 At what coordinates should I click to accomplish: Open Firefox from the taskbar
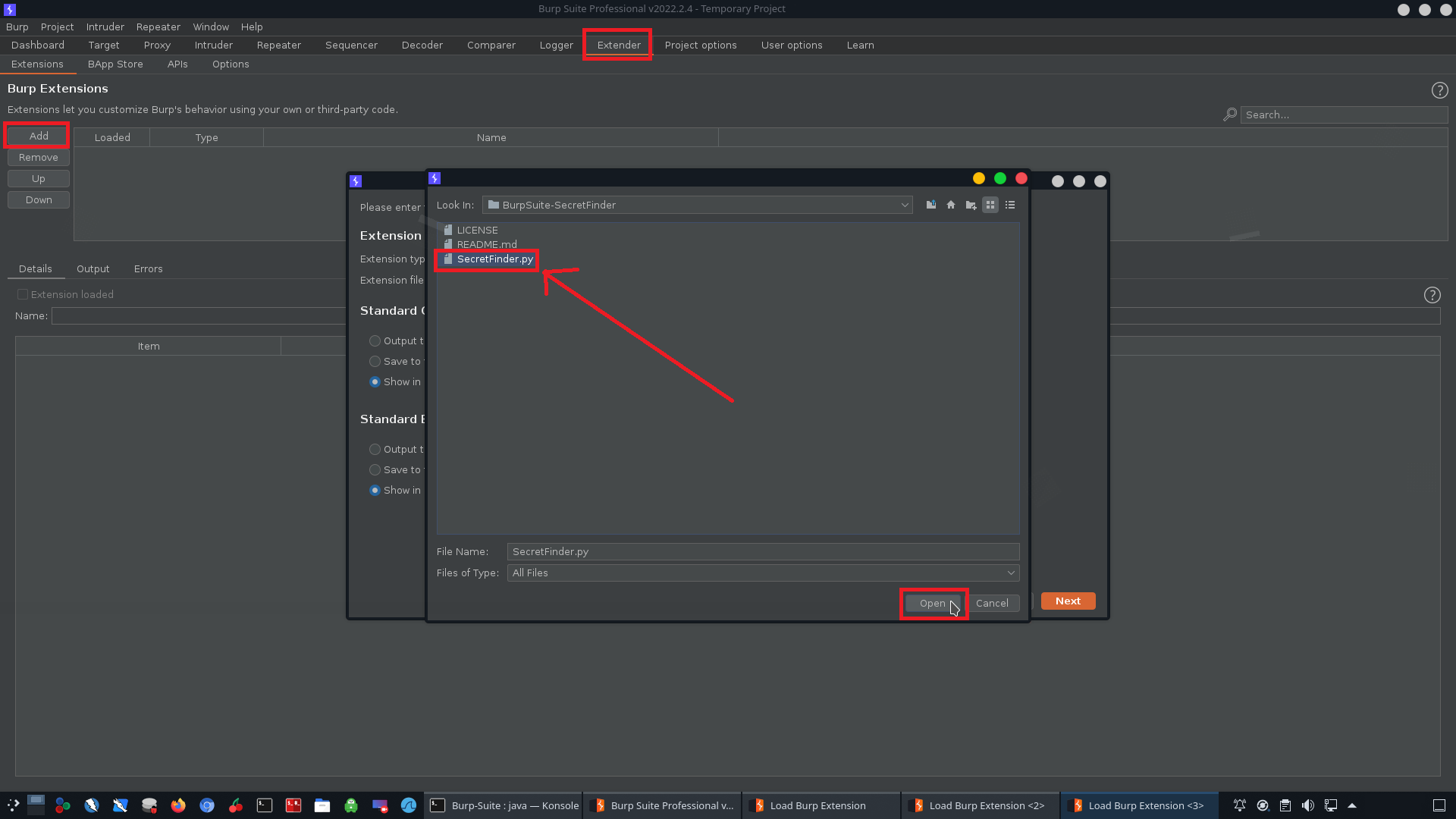pos(178,805)
